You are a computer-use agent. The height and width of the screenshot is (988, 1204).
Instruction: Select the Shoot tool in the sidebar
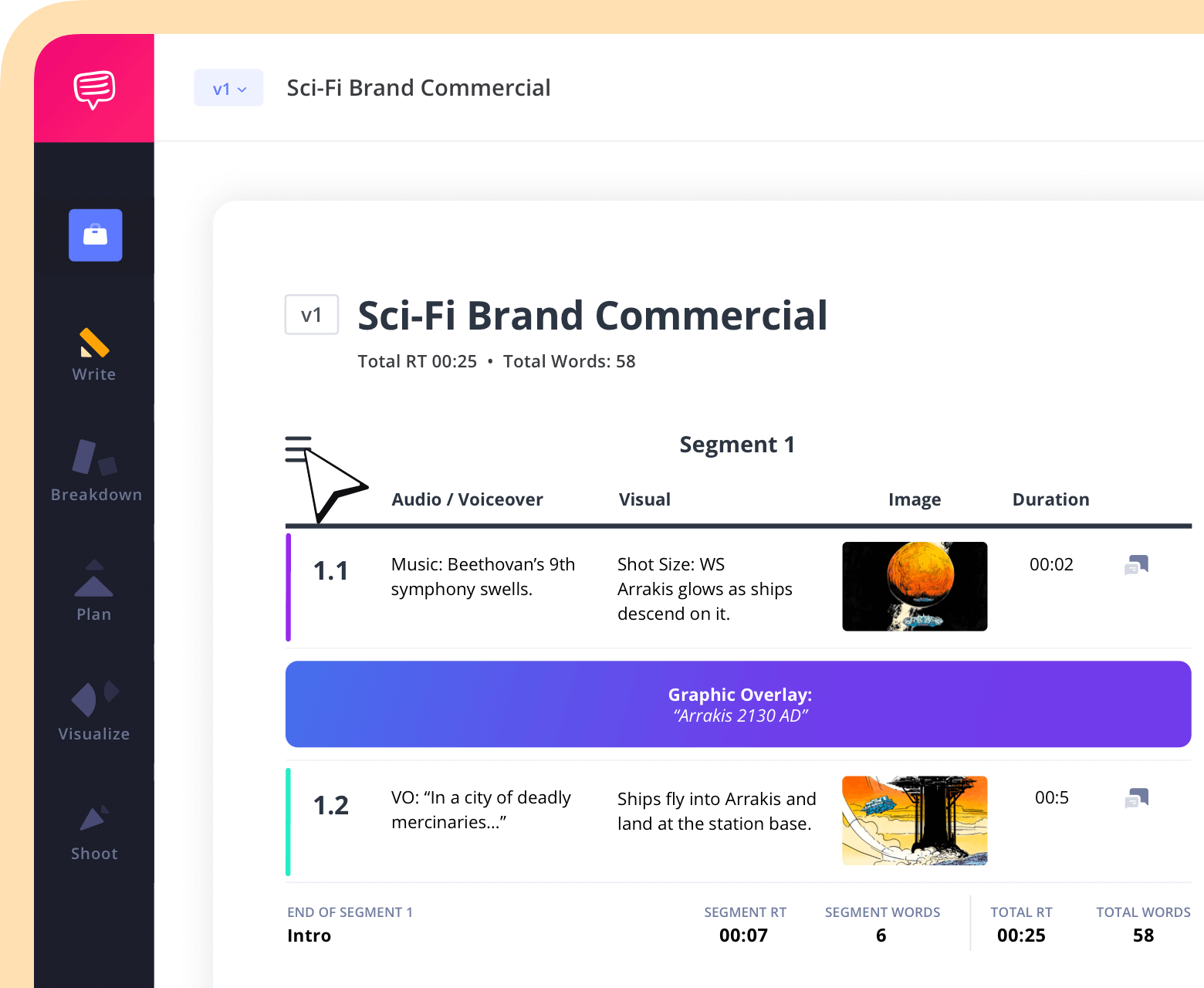93,832
